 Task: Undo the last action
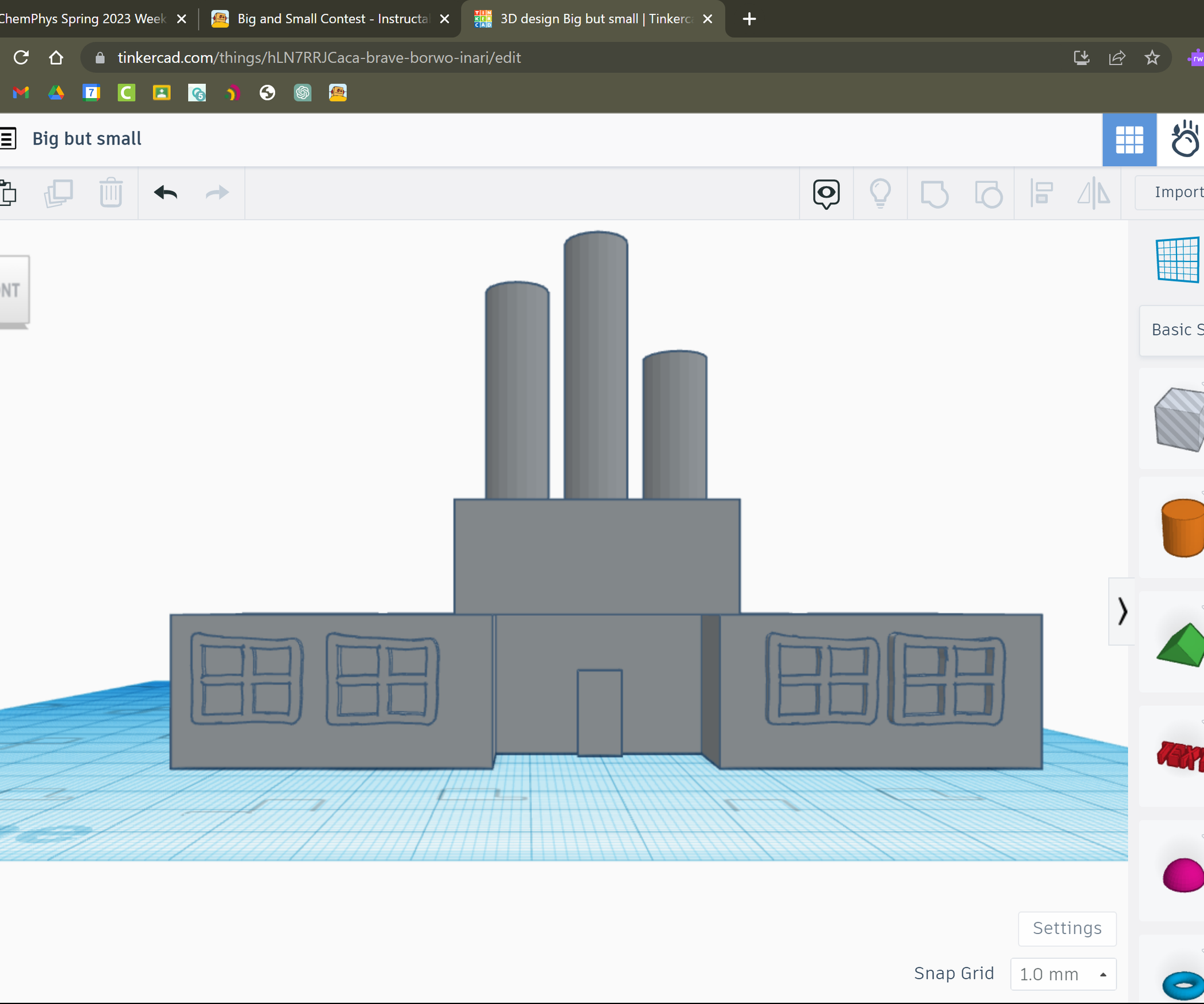coord(165,193)
